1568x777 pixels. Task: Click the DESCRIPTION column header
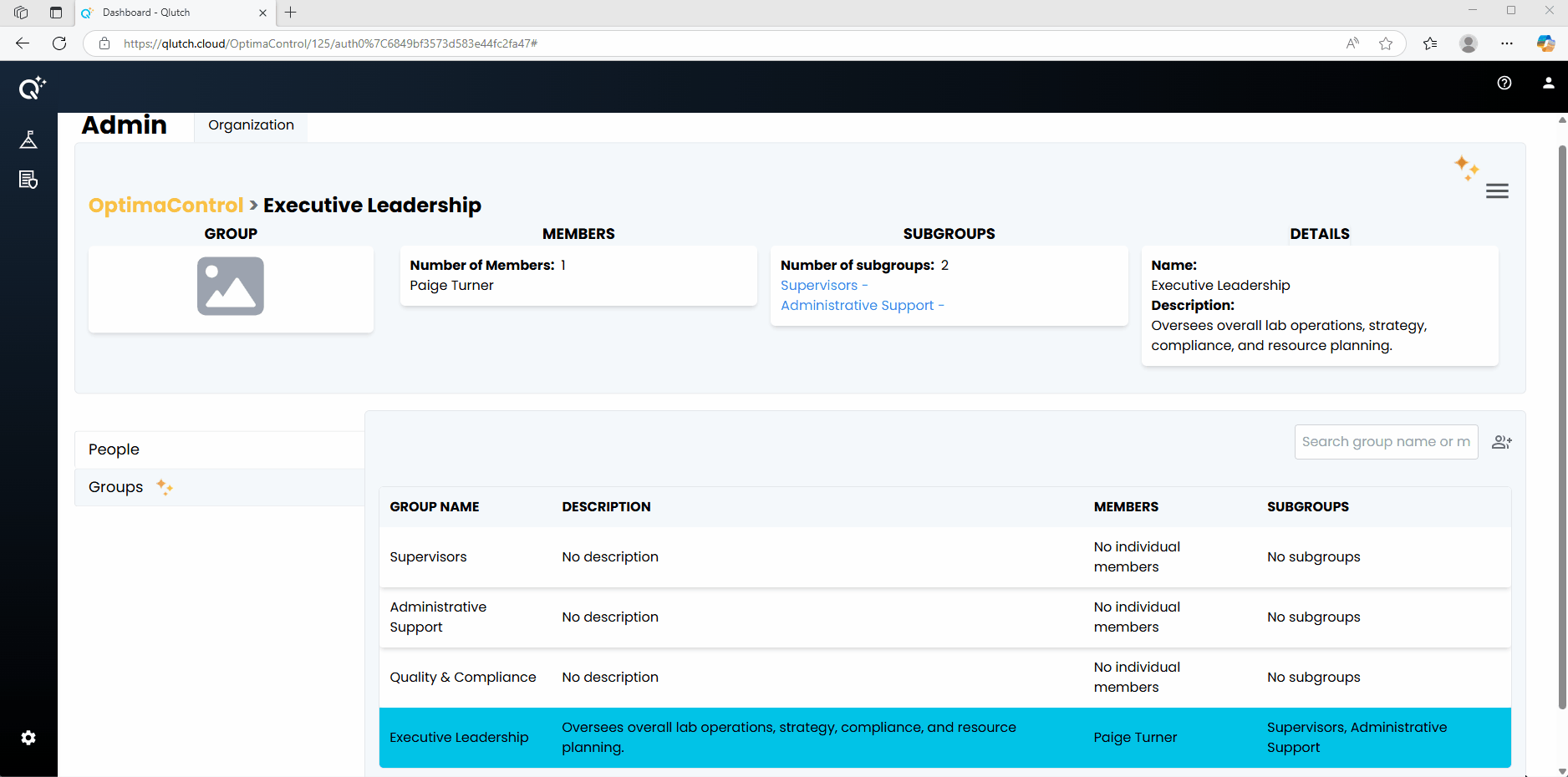(x=606, y=507)
